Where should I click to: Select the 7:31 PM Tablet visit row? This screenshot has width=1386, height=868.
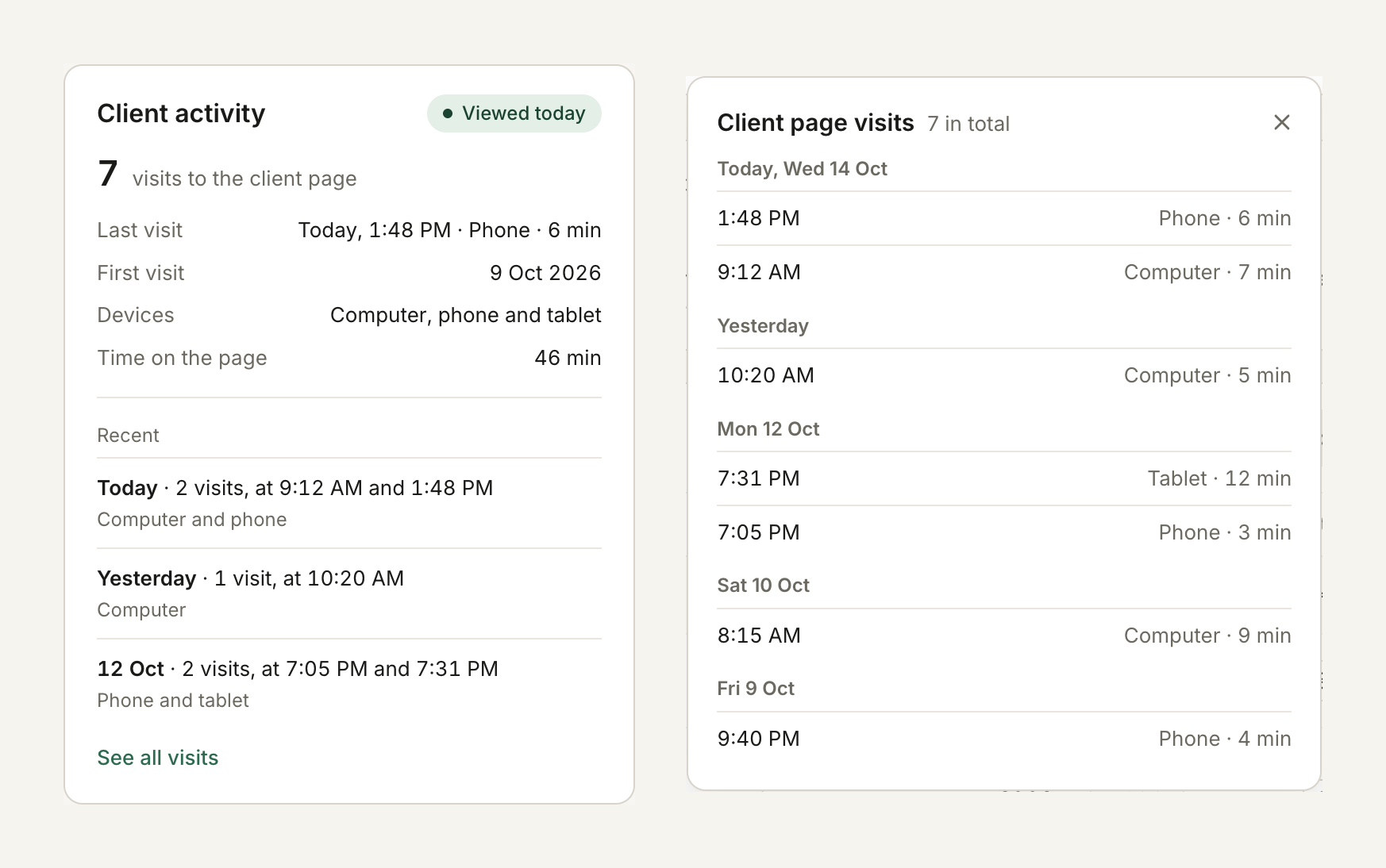[1004, 478]
